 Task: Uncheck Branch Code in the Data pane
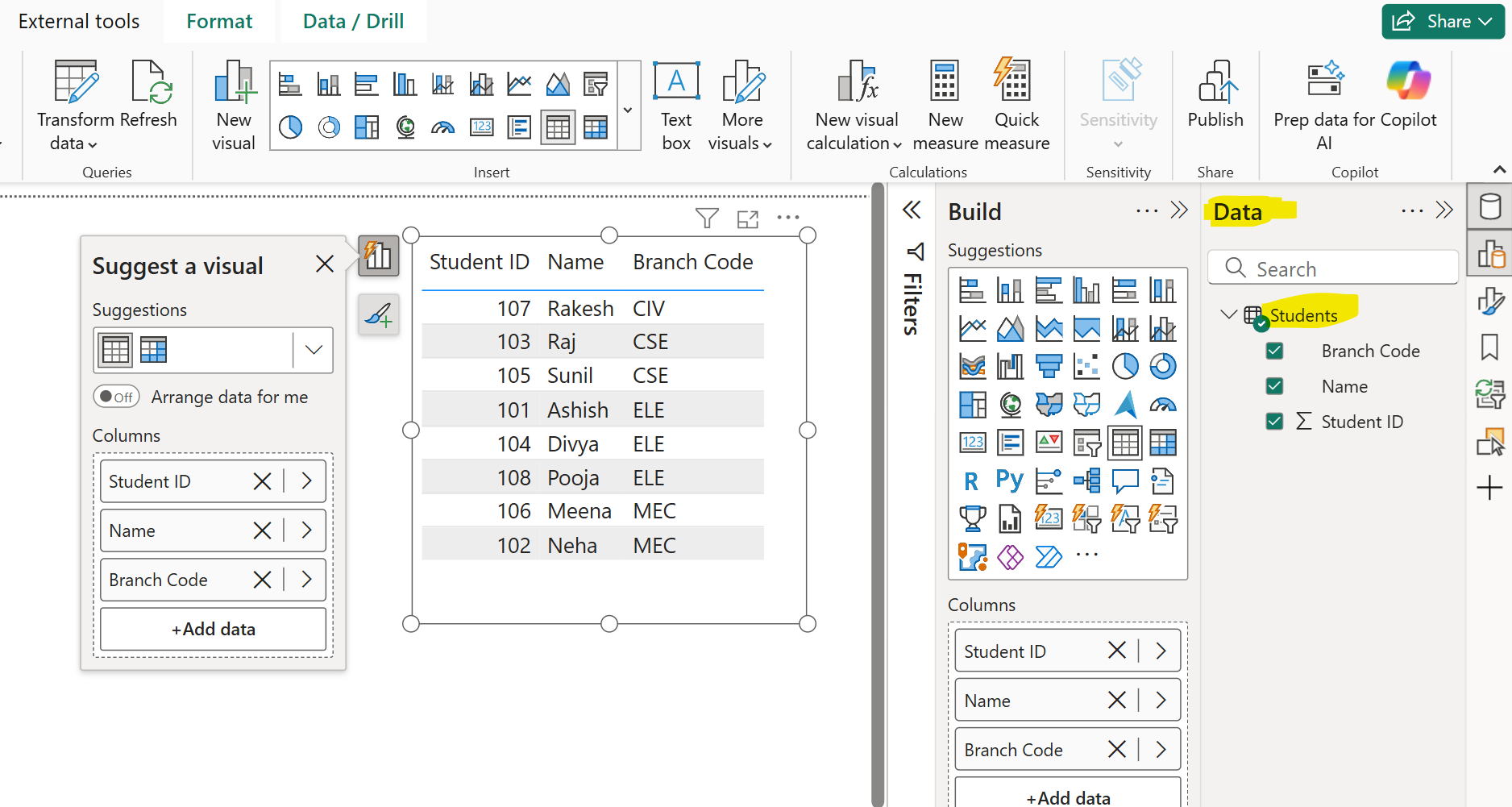click(x=1273, y=350)
